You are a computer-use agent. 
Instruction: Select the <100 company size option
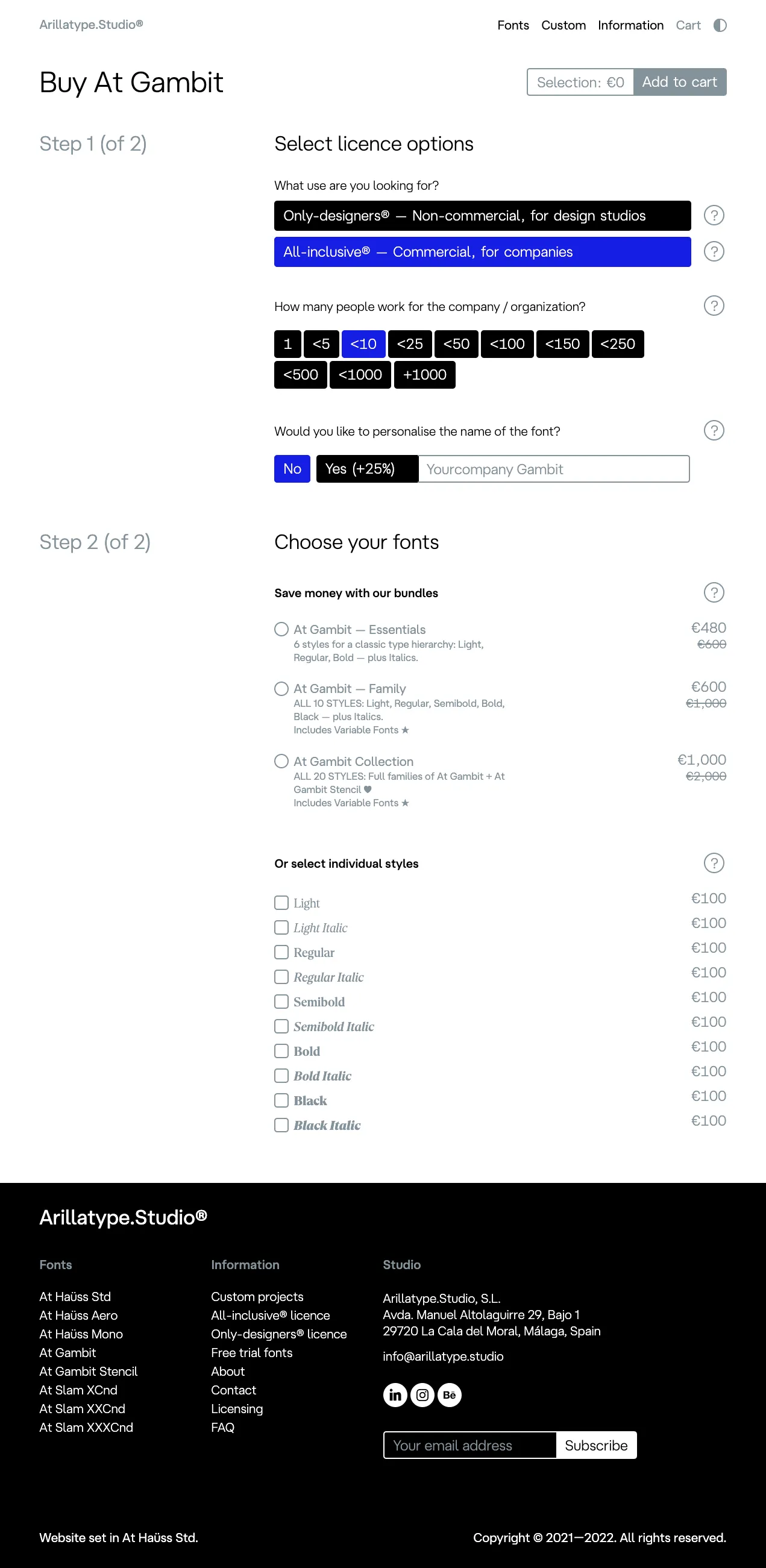click(507, 344)
